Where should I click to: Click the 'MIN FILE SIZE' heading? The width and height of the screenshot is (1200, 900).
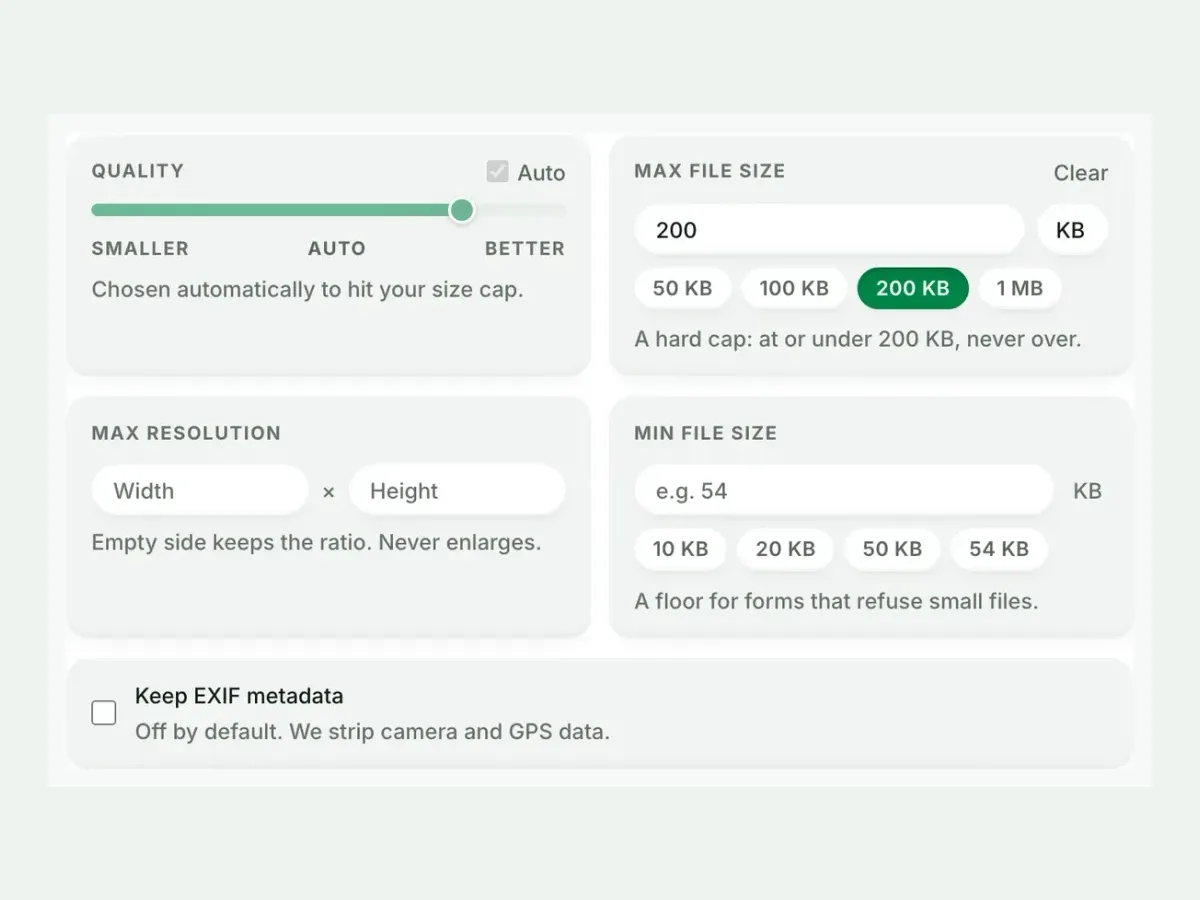coord(706,433)
